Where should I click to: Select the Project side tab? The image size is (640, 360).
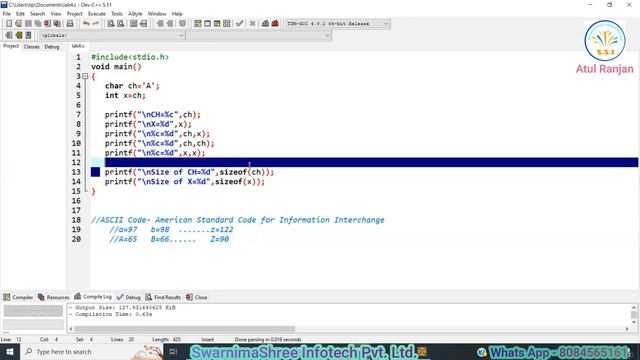11,46
